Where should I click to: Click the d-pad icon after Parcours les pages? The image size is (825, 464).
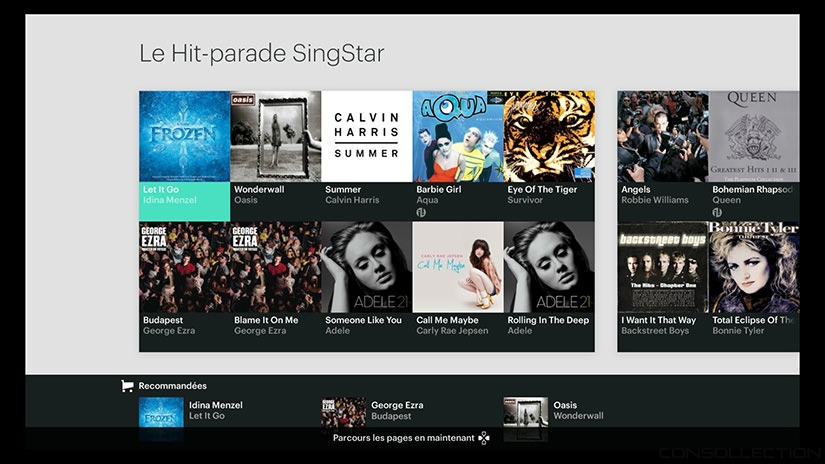click(484, 438)
